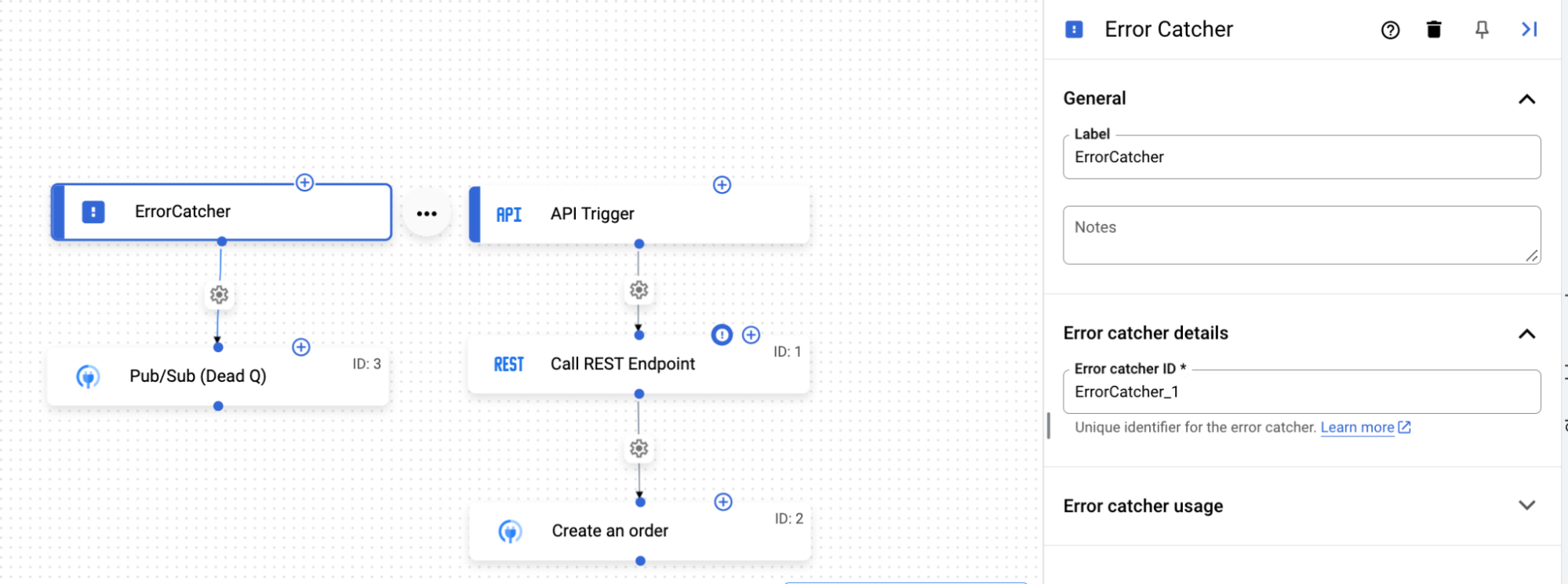Screen dimensions: 1568x584
Task: Click plus icon on Pub/Sub (Dead Q) node
Action: coord(300,347)
